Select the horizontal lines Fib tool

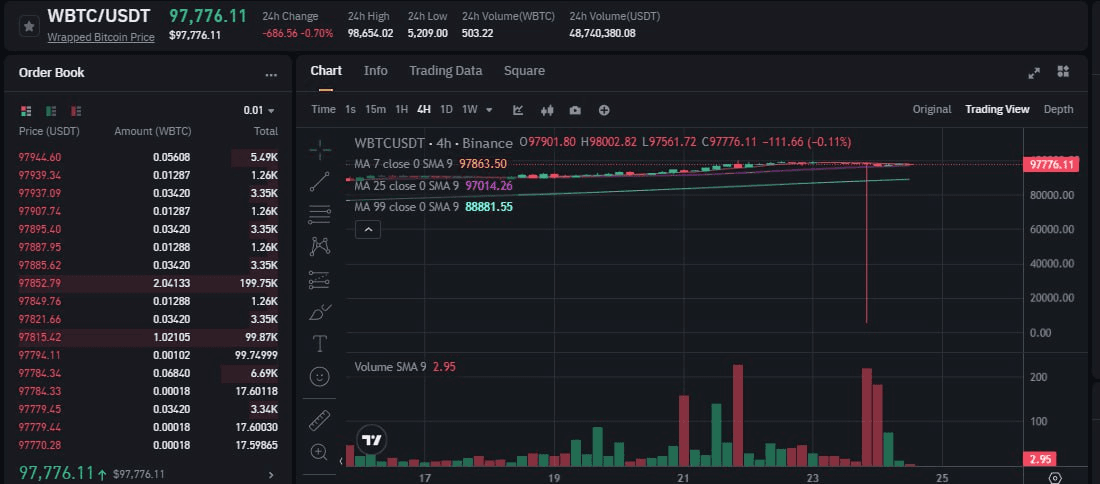pos(320,214)
